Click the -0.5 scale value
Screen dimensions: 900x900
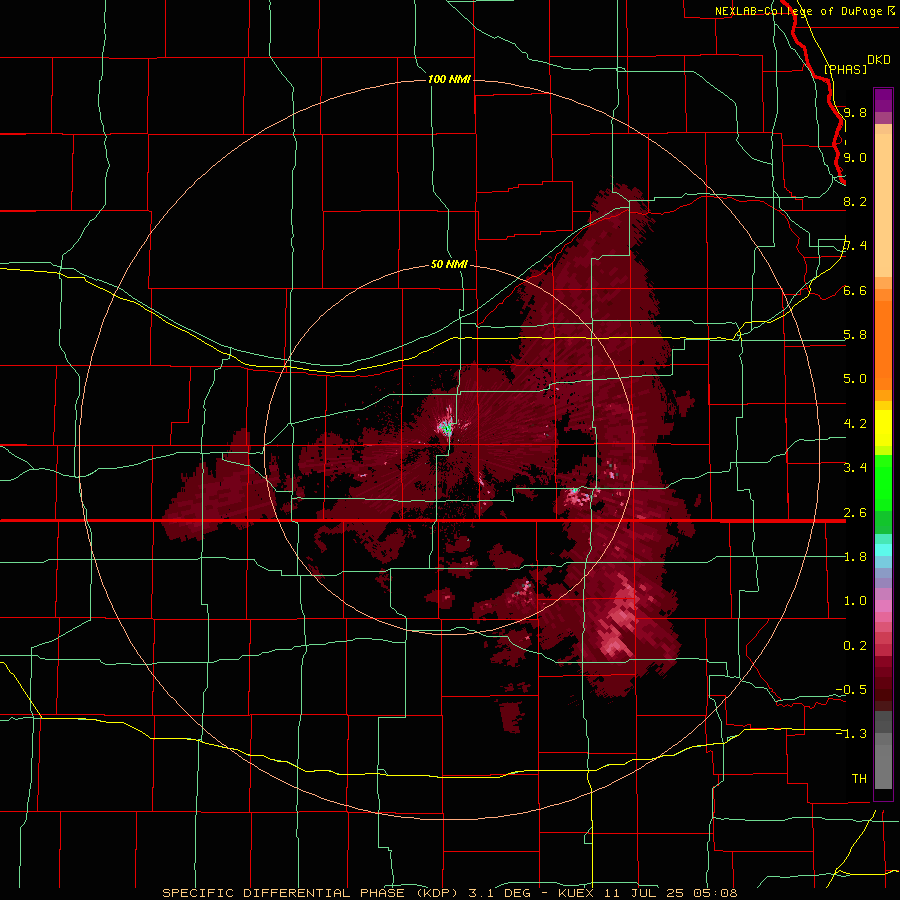[851, 690]
